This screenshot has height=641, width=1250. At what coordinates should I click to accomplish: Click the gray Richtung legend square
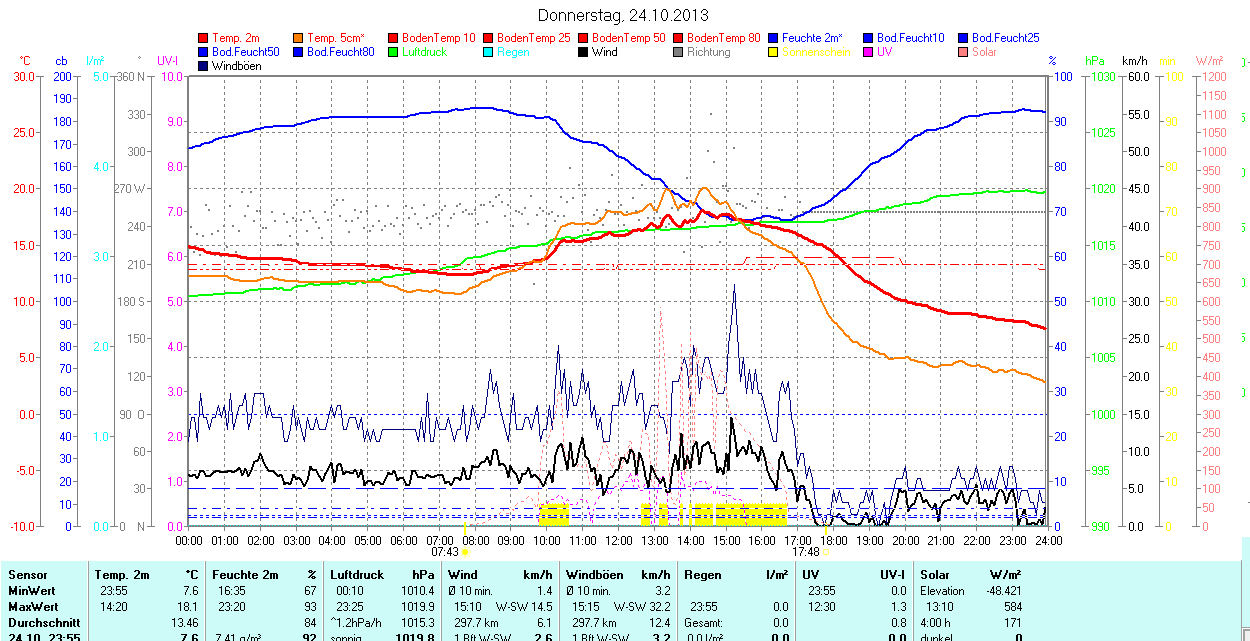pyautogui.click(x=679, y=52)
